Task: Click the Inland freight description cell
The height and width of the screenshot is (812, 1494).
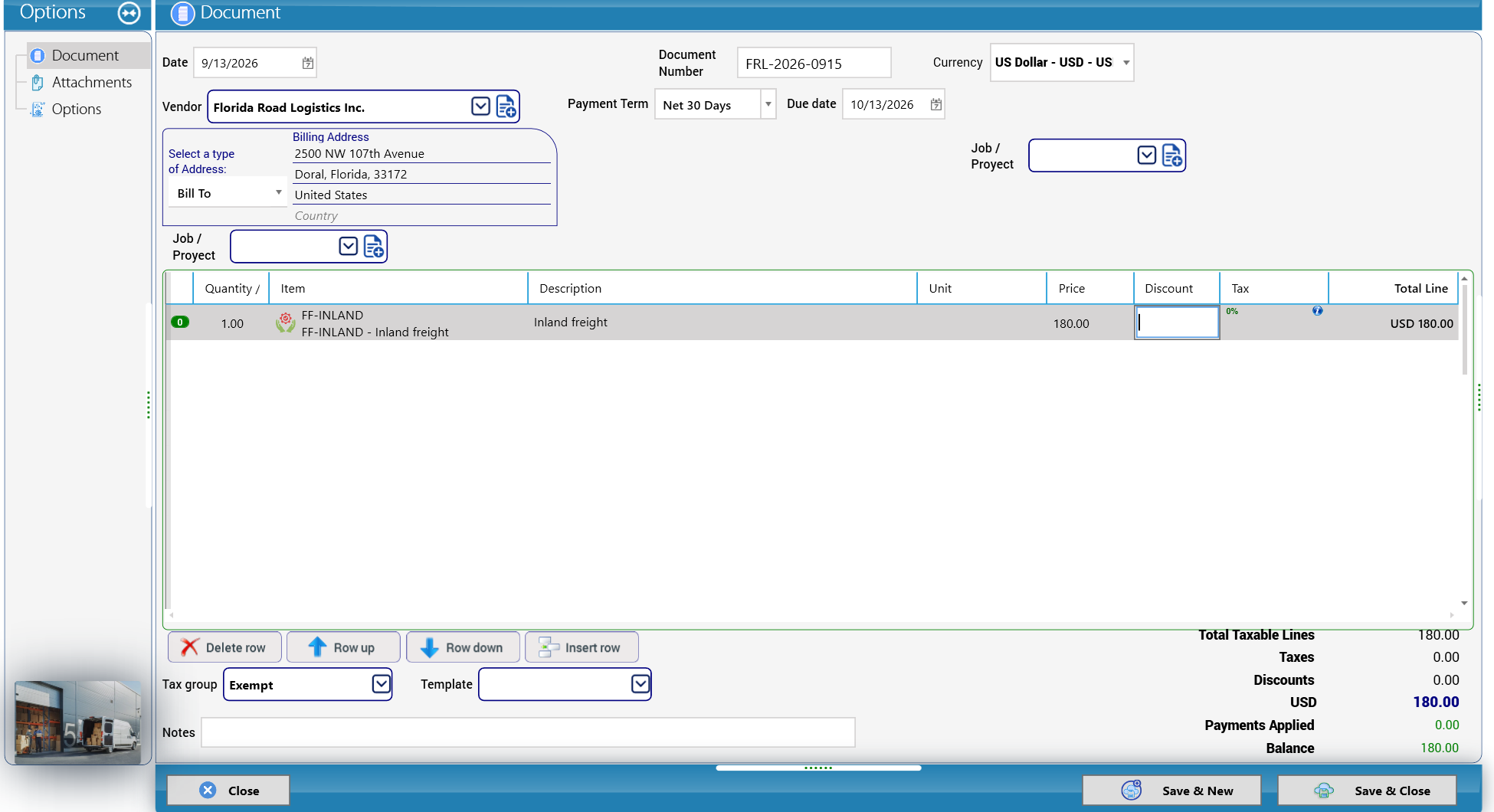Action: click(722, 323)
